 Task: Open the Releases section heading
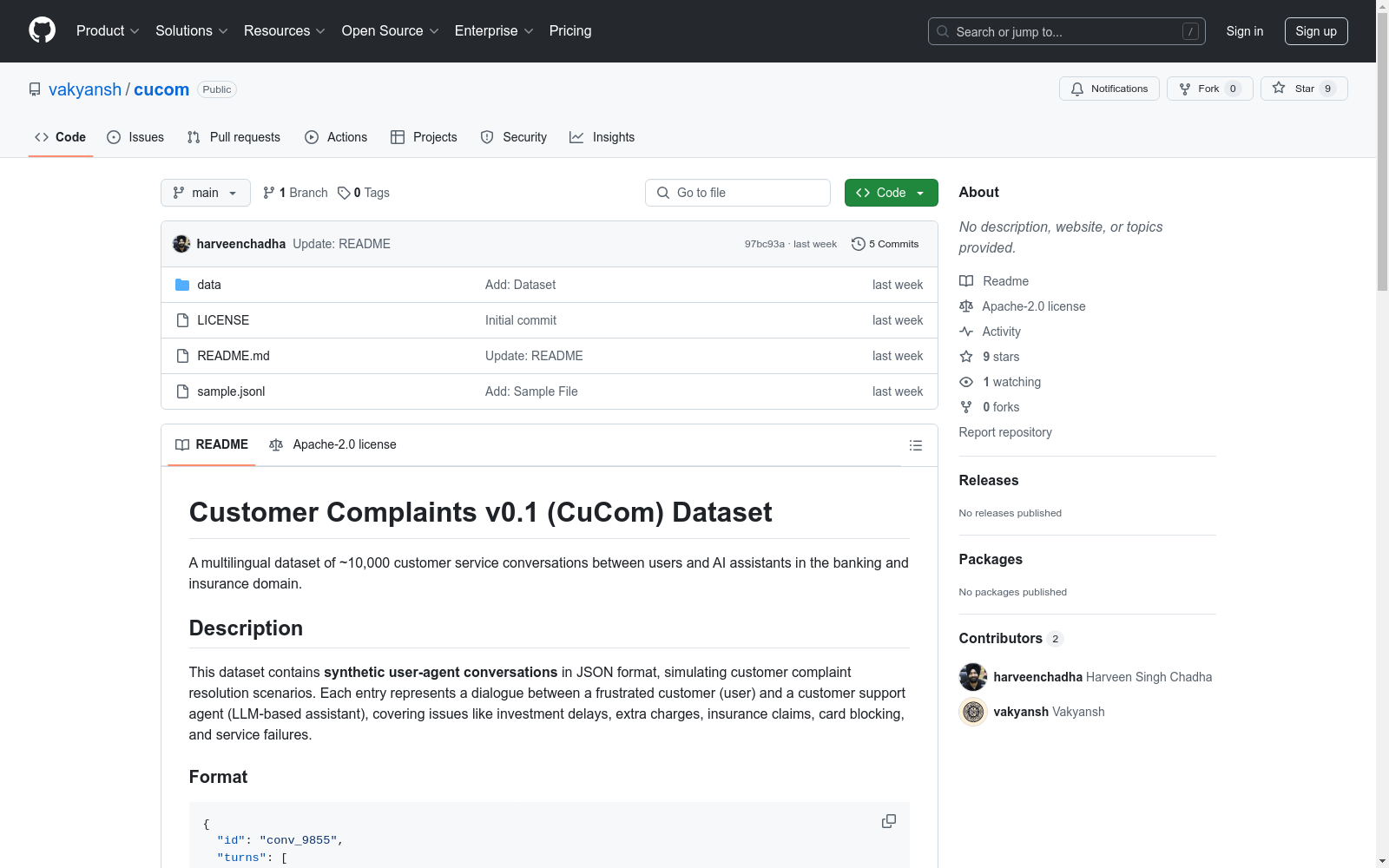(989, 480)
